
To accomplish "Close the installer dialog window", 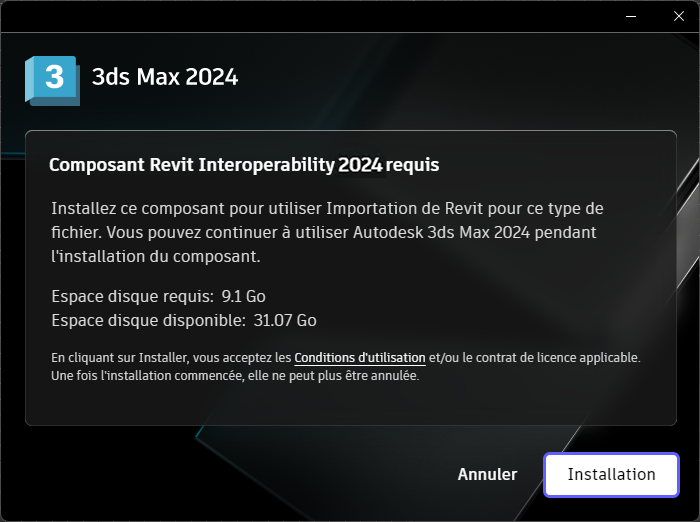I will coord(676,17).
